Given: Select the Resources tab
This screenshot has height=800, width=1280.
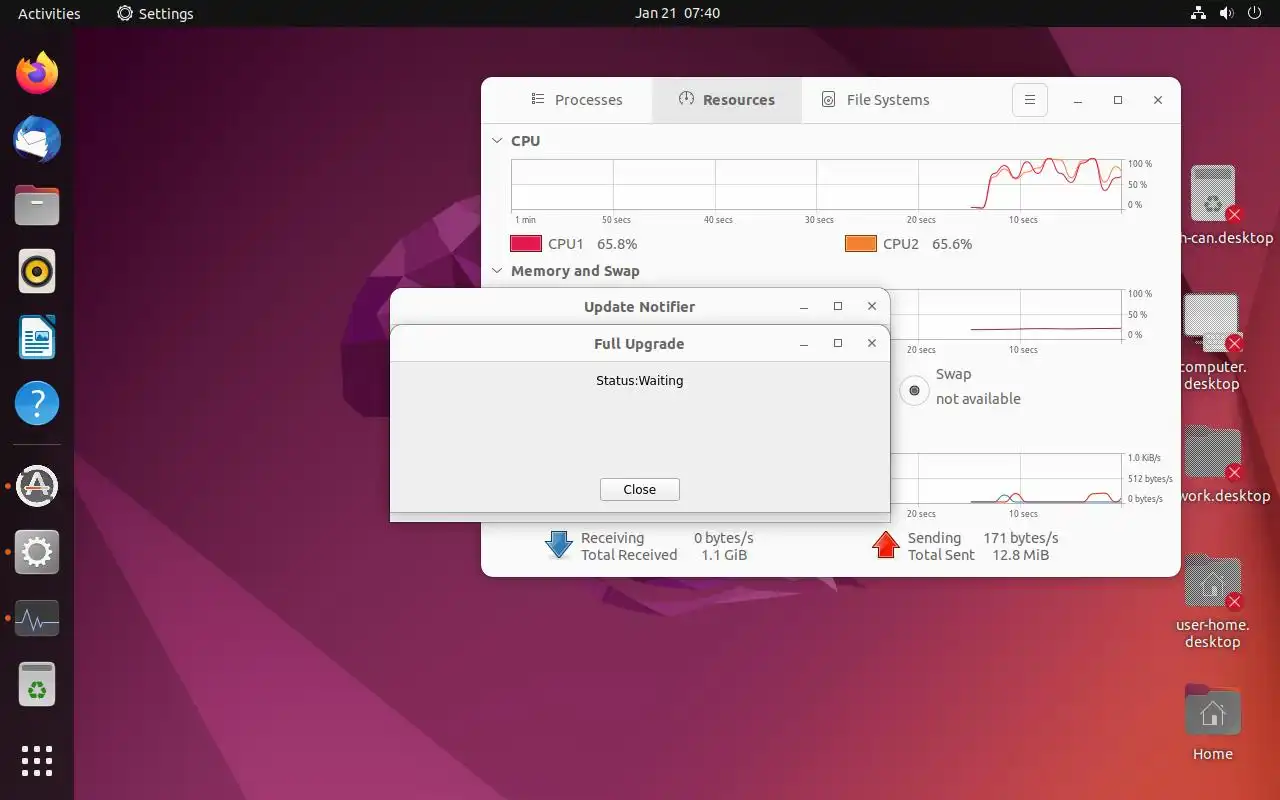Looking at the screenshot, I should (727, 100).
